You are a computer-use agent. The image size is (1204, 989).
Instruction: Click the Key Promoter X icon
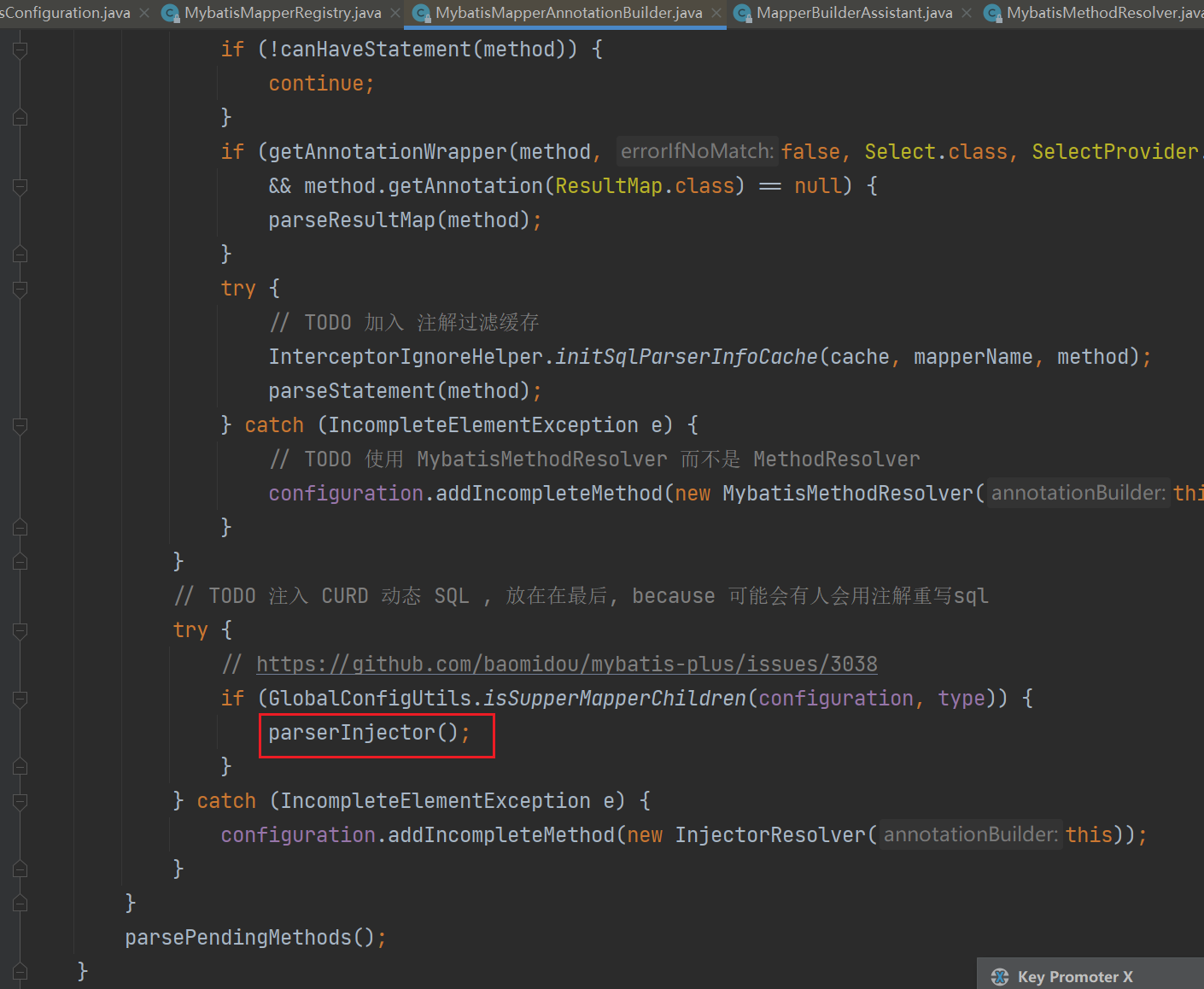(x=1000, y=977)
